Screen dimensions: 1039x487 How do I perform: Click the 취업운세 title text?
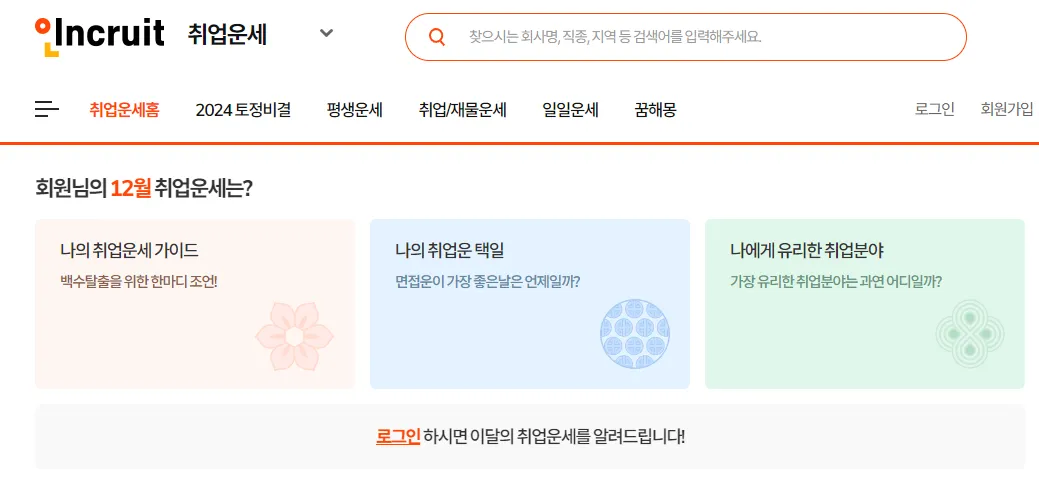tap(227, 34)
